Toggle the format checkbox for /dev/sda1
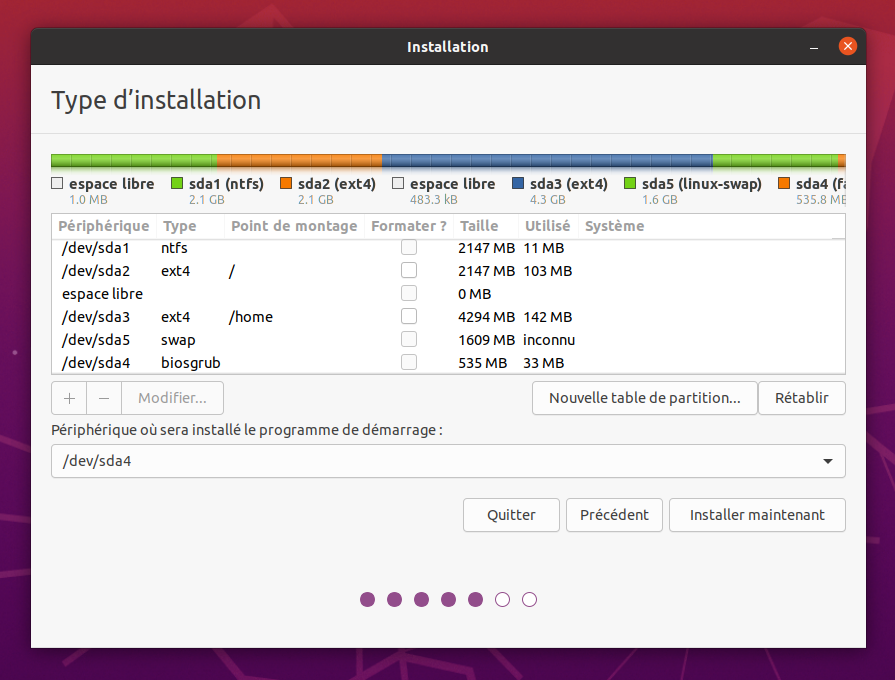 point(409,247)
